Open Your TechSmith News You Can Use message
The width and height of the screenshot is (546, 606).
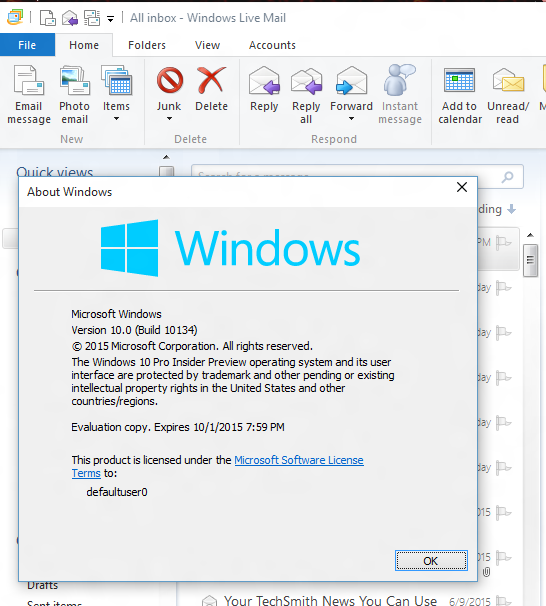(330, 601)
